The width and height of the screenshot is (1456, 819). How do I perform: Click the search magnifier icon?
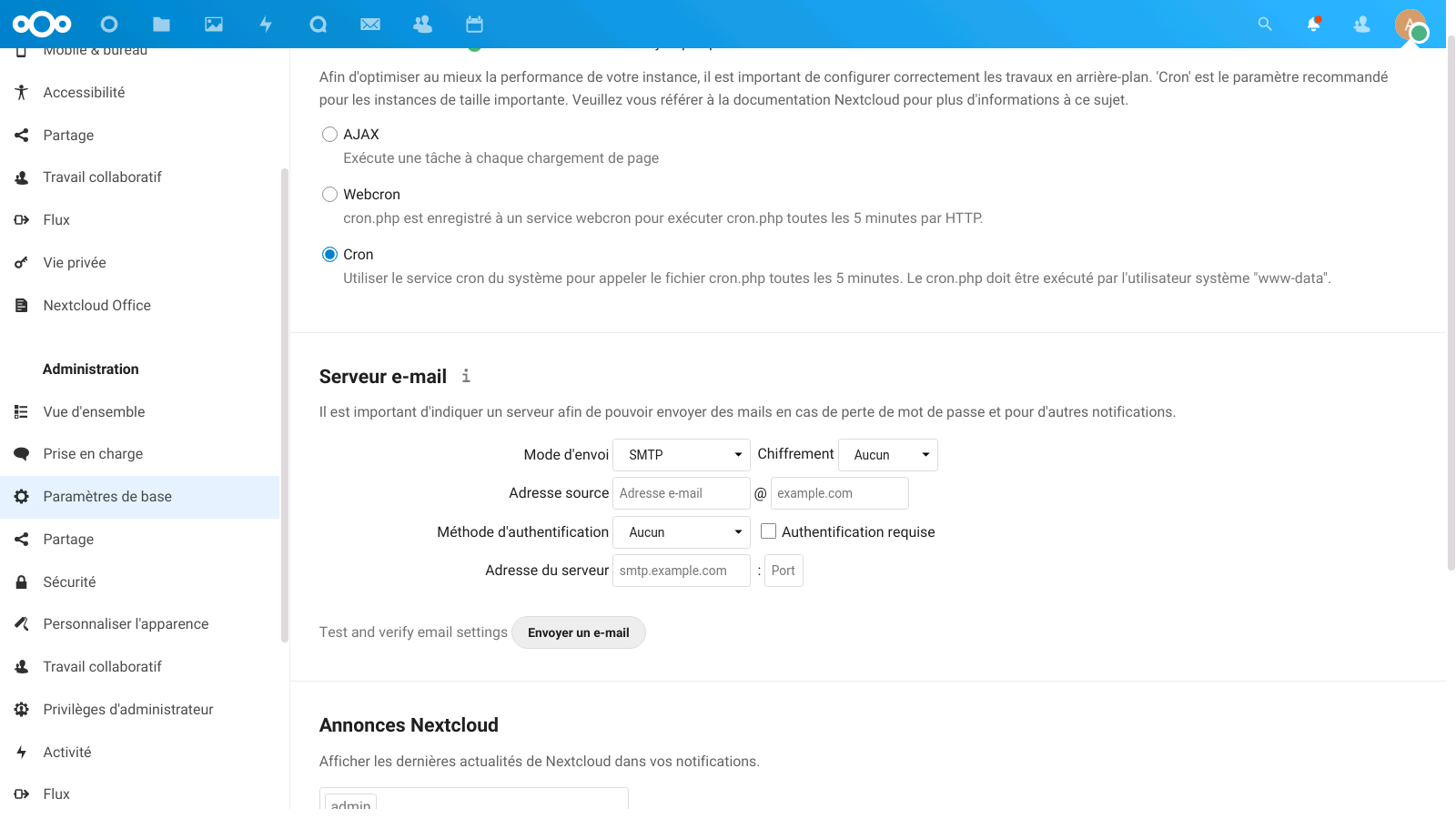click(1265, 25)
